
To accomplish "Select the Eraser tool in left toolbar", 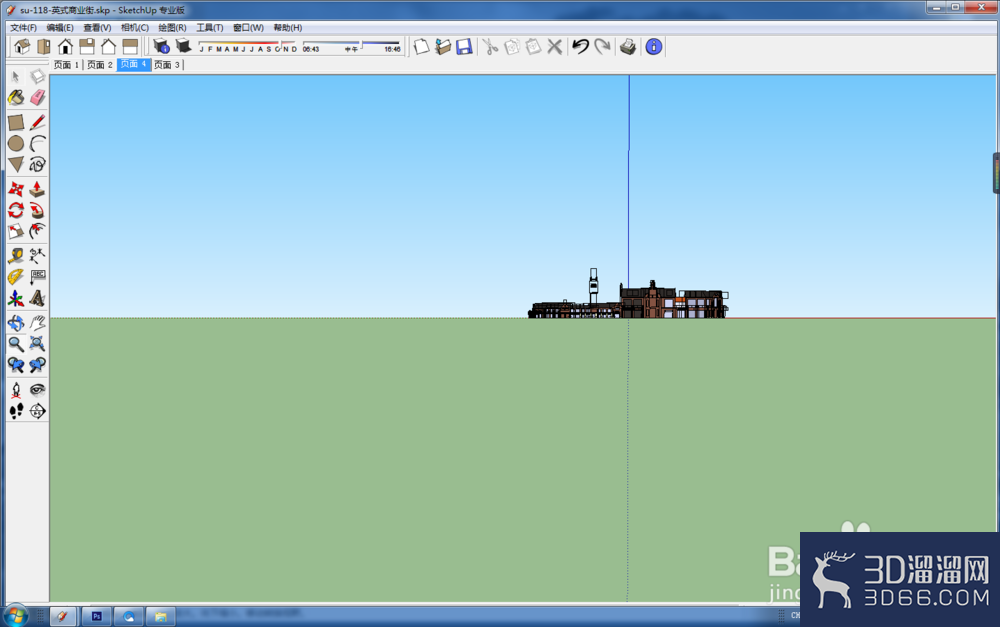I will (38, 98).
